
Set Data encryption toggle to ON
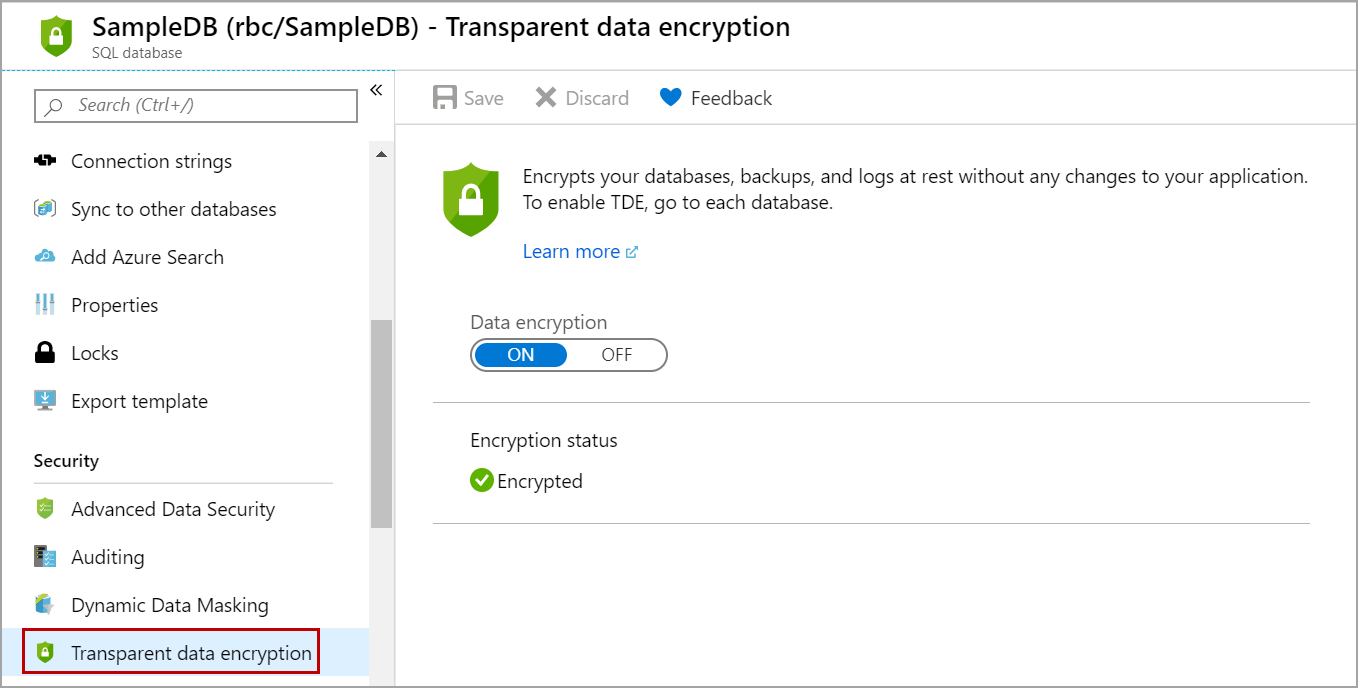(520, 355)
